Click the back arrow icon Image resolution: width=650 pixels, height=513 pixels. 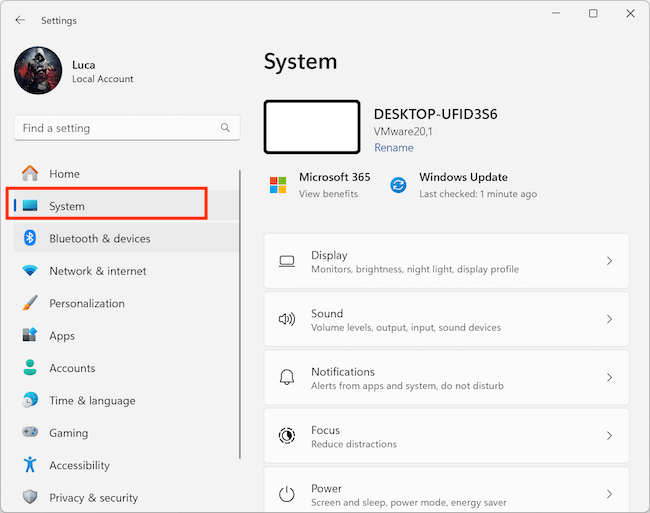click(20, 20)
